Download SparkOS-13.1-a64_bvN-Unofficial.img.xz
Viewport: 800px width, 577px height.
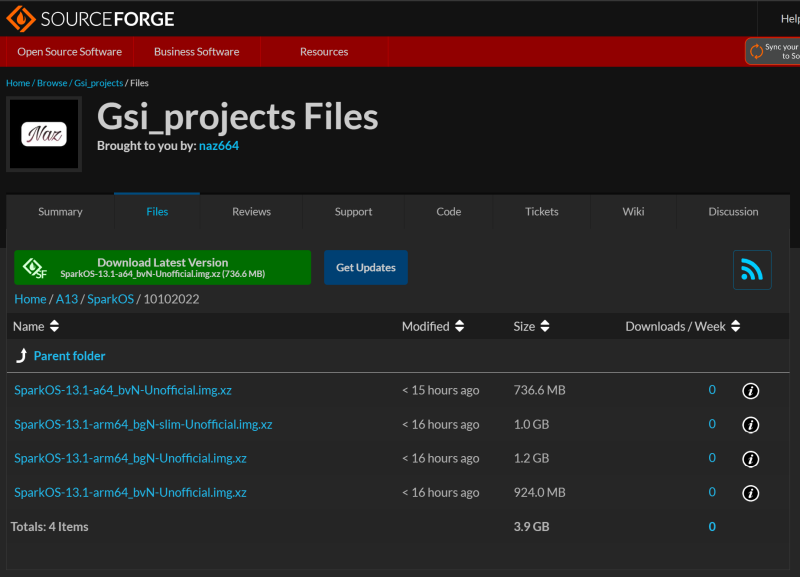[x=123, y=390]
